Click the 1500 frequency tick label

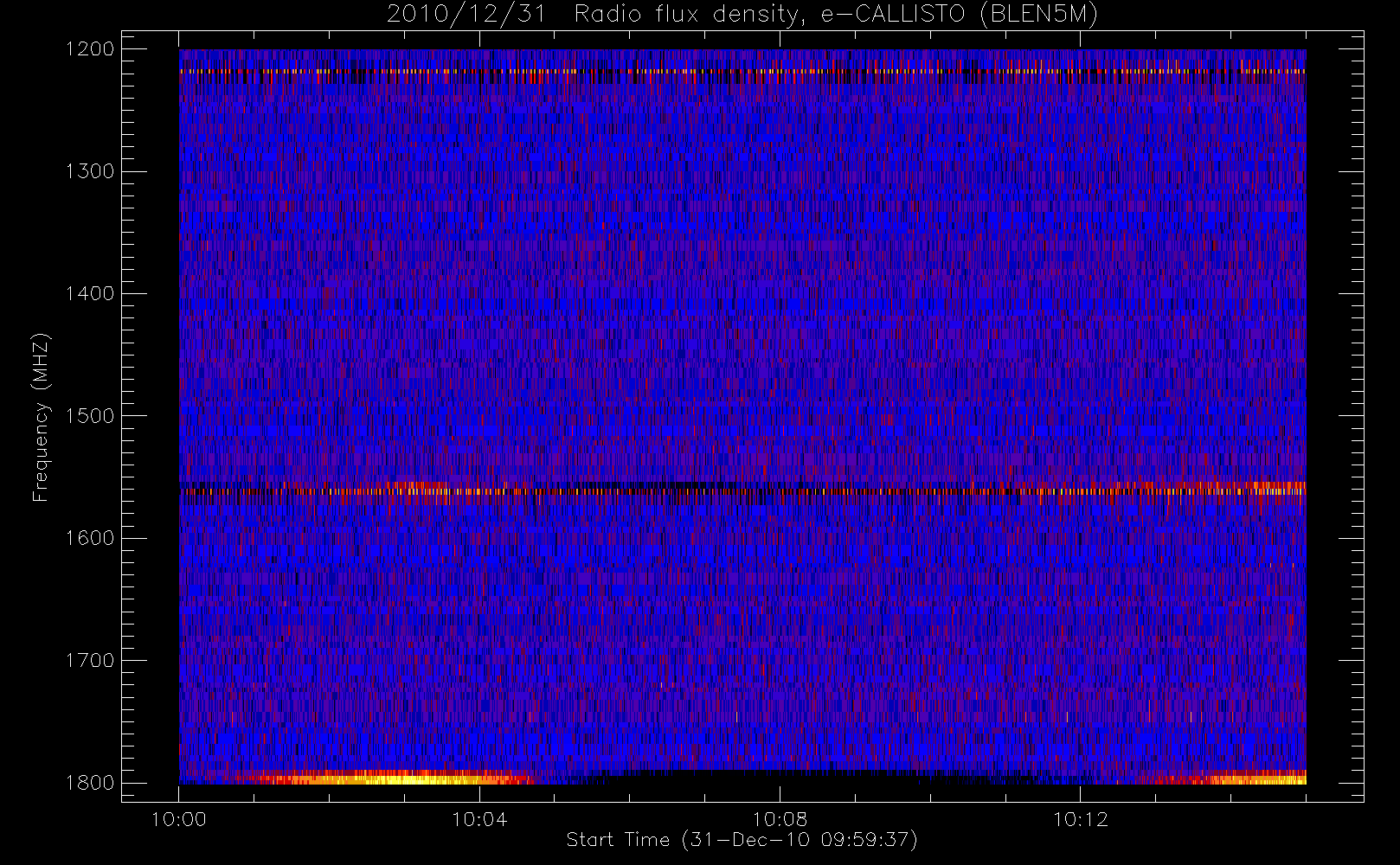90,415
